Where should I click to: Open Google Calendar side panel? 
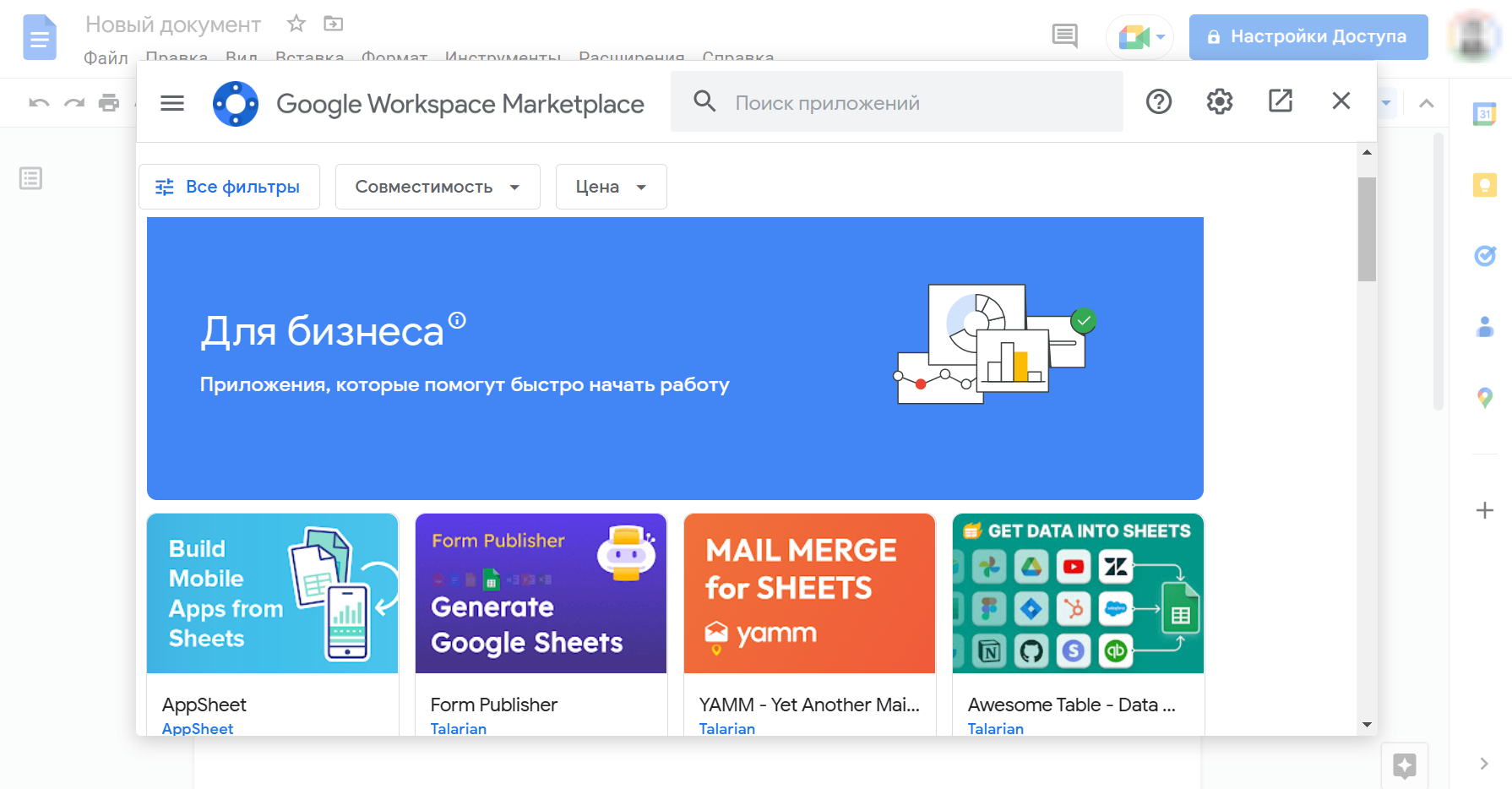pos(1484,114)
